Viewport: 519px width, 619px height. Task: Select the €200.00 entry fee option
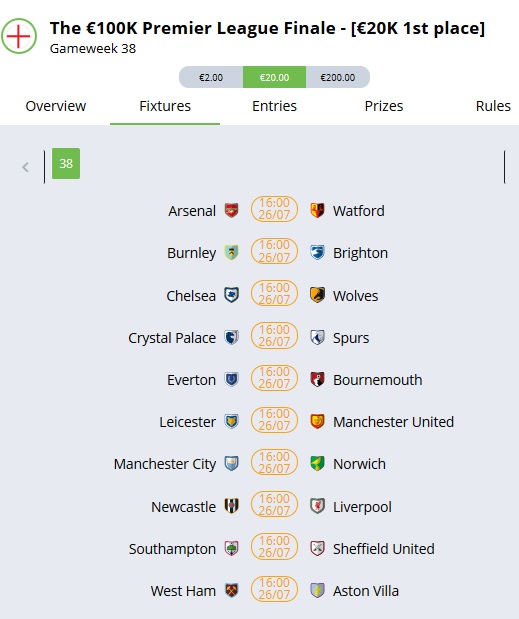point(338,77)
